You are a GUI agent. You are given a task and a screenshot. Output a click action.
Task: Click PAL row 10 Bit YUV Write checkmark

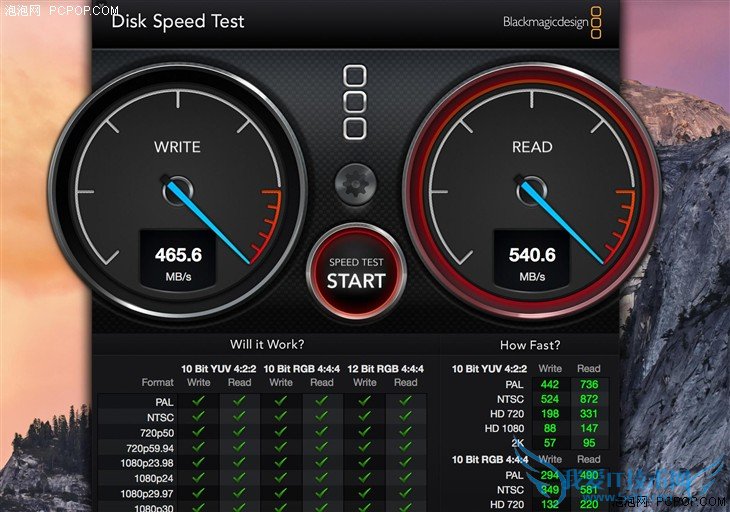coord(199,401)
